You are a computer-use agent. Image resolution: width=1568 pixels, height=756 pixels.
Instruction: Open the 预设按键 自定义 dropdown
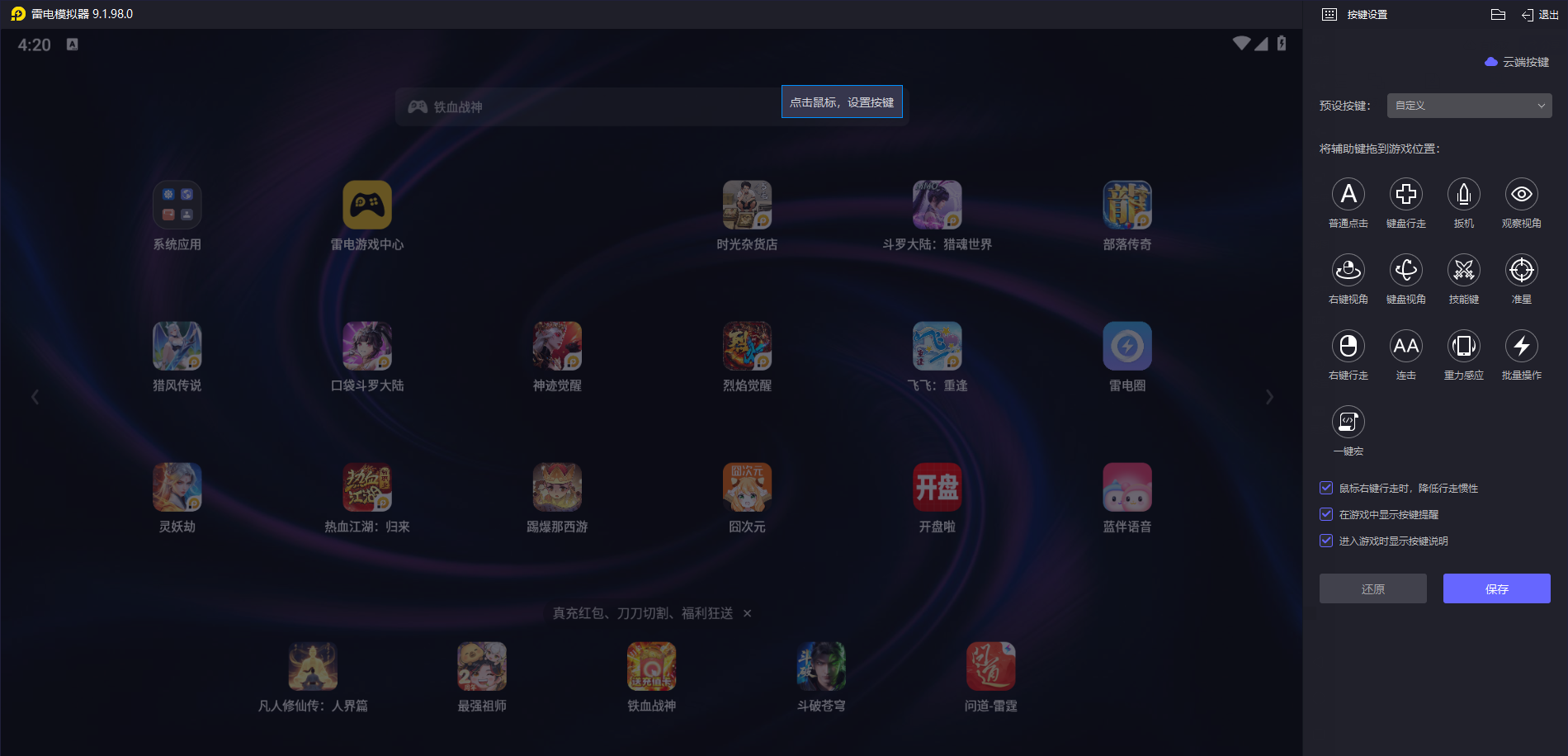(x=1469, y=106)
